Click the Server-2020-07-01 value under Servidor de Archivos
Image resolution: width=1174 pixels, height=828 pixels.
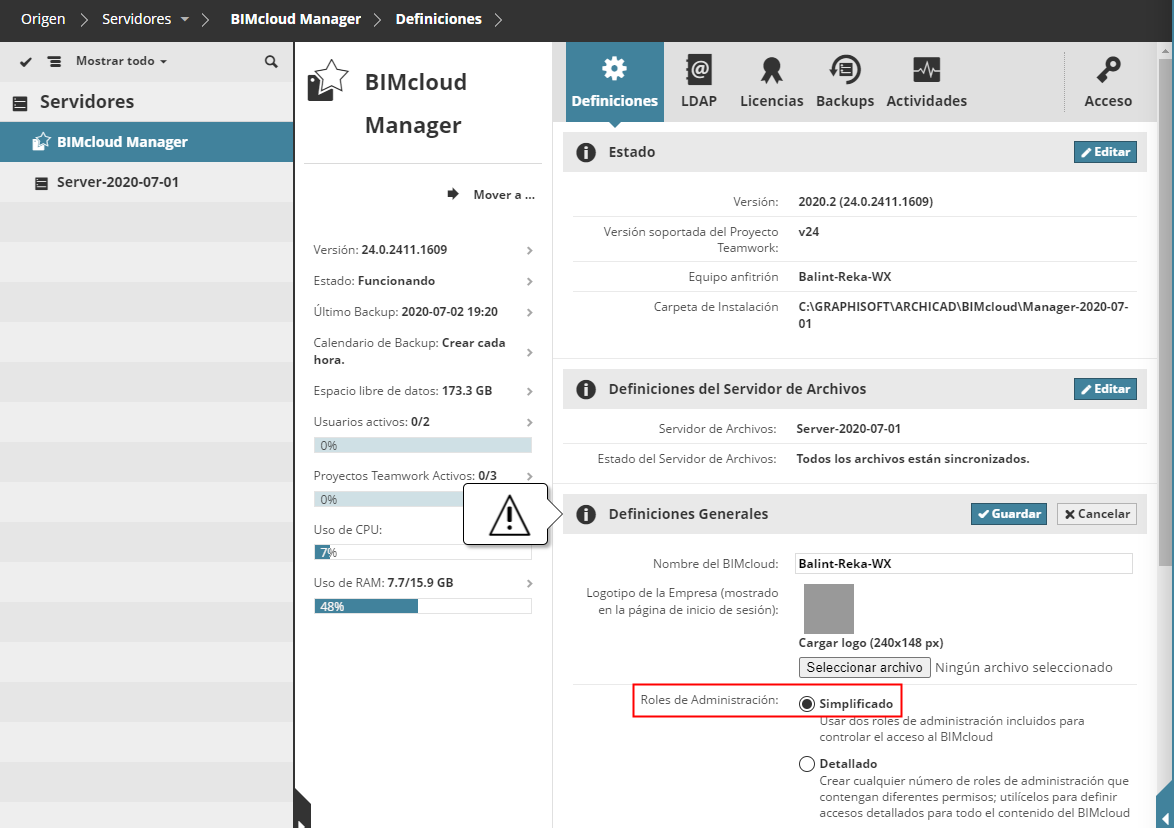pos(848,429)
